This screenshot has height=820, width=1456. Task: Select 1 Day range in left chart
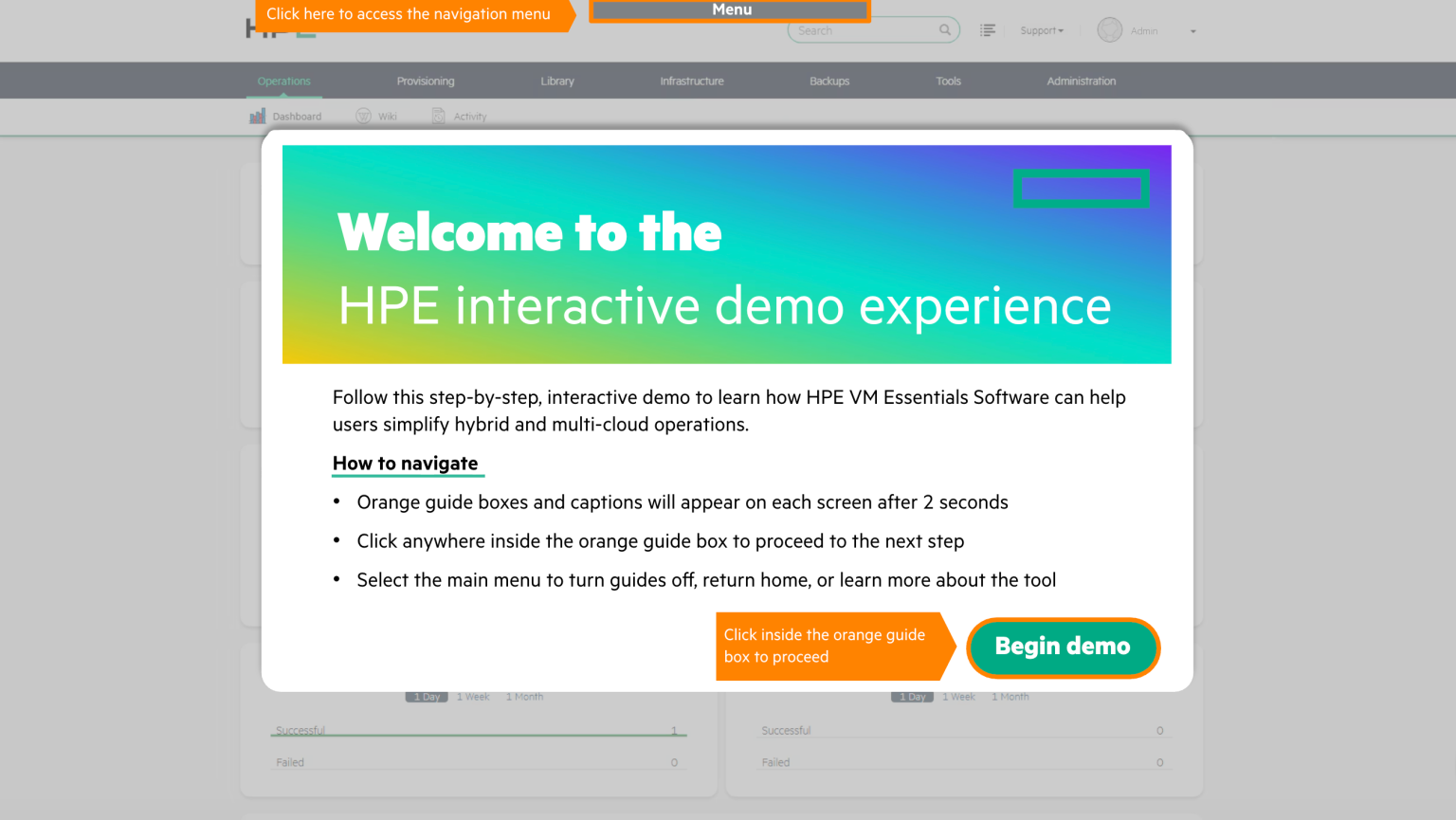[427, 697]
